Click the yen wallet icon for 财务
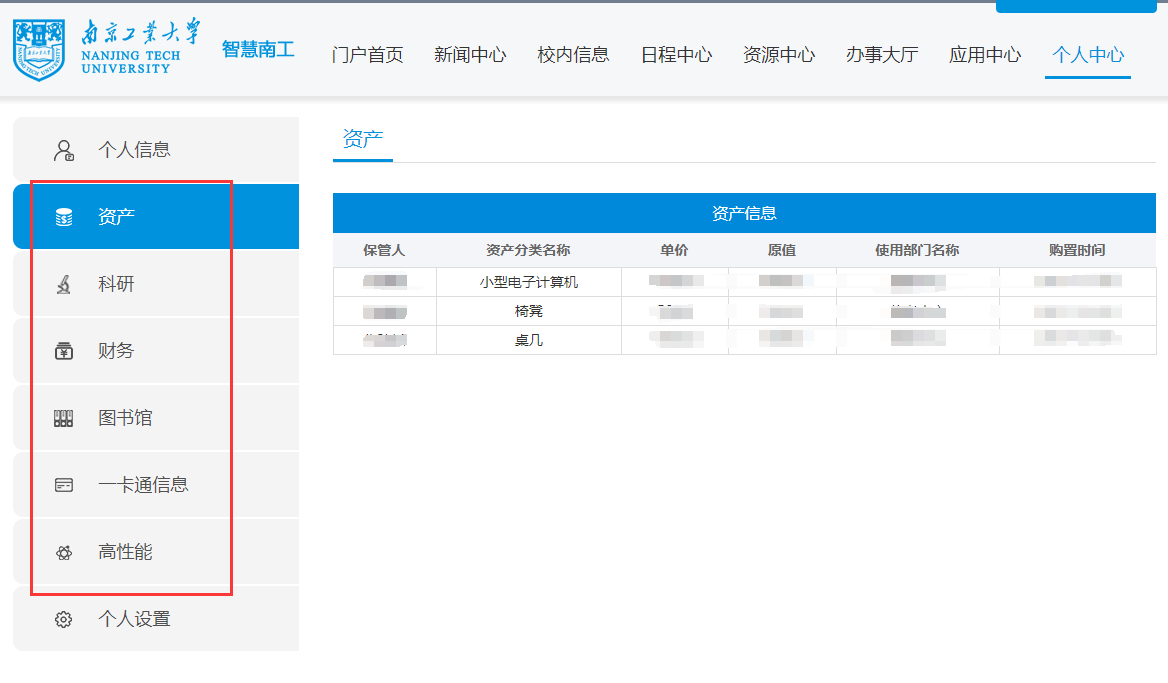This screenshot has width=1168, height=683. click(x=64, y=351)
